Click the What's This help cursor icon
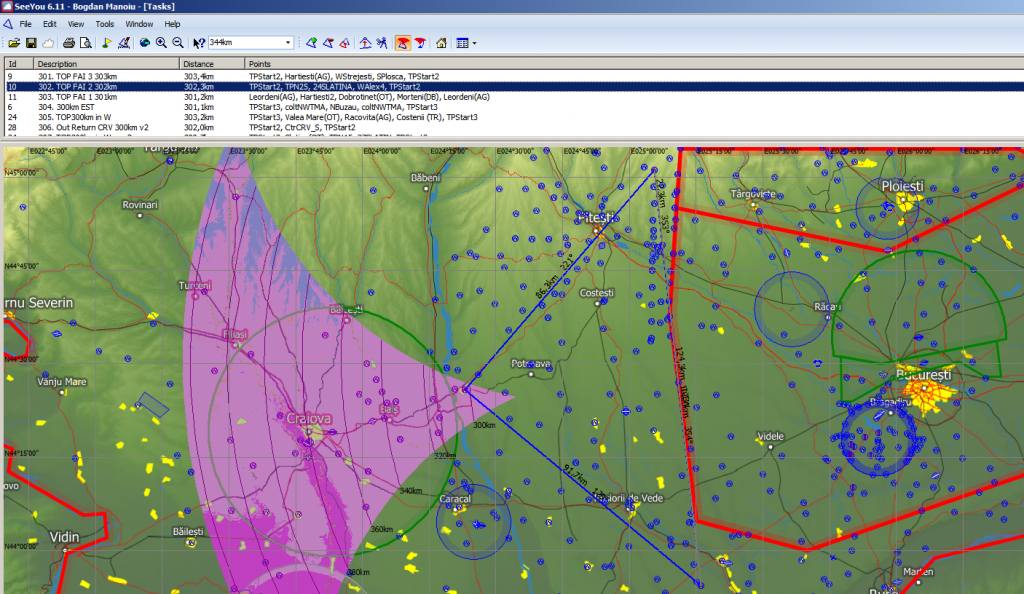1024x594 pixels. (199, 43)
